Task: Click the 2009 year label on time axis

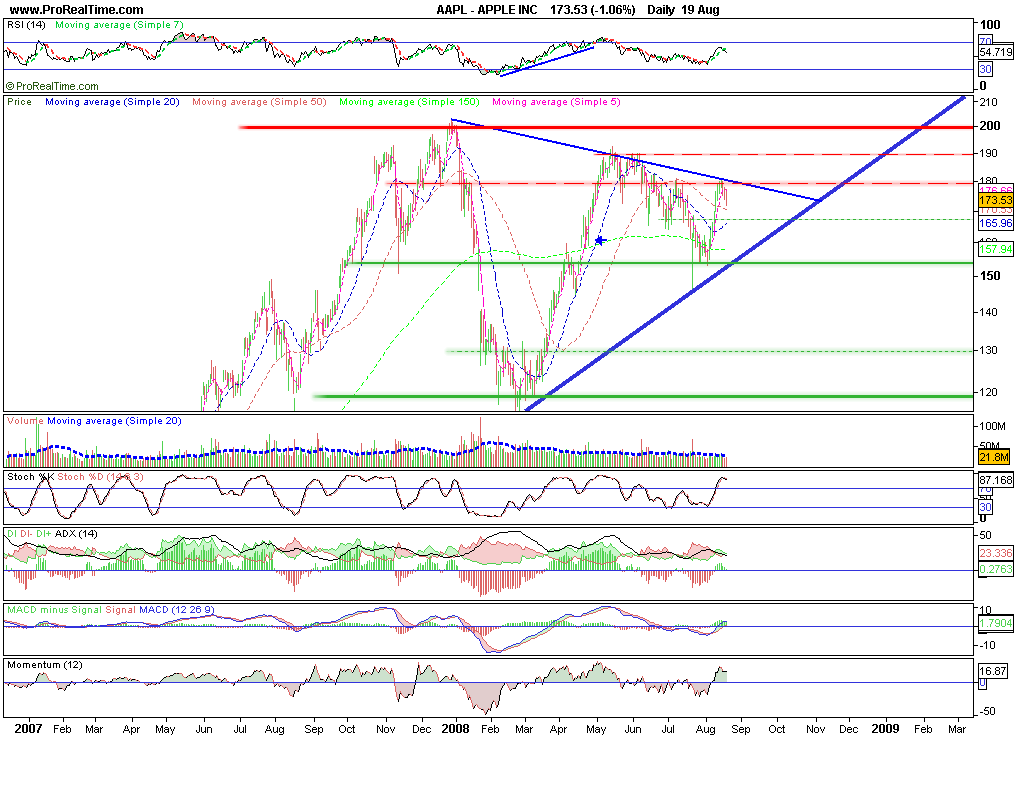Action: 886,729
